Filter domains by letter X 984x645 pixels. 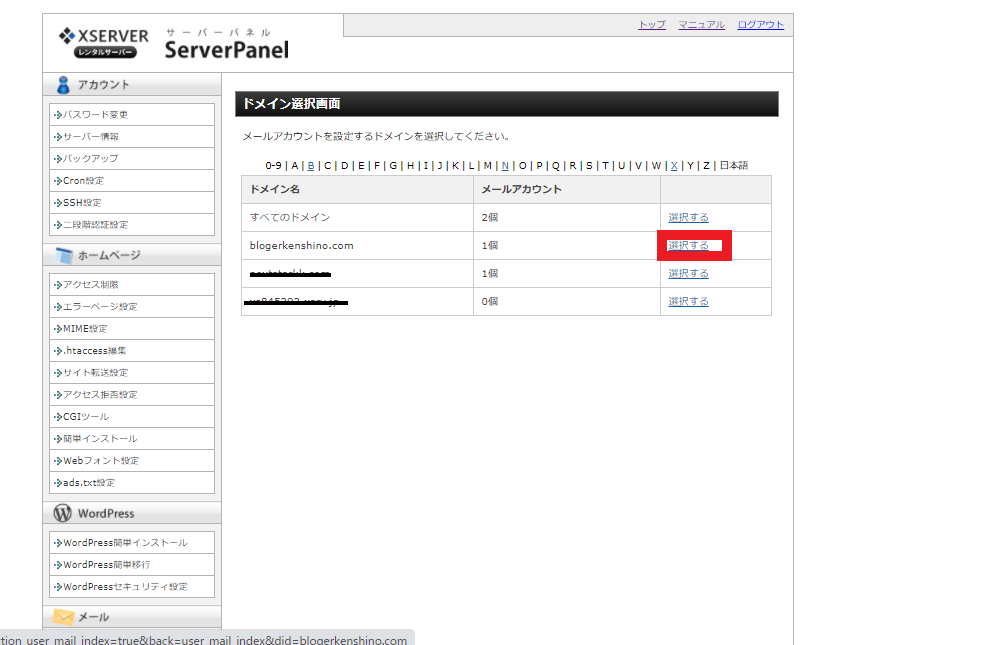click(x=674, y=166)
